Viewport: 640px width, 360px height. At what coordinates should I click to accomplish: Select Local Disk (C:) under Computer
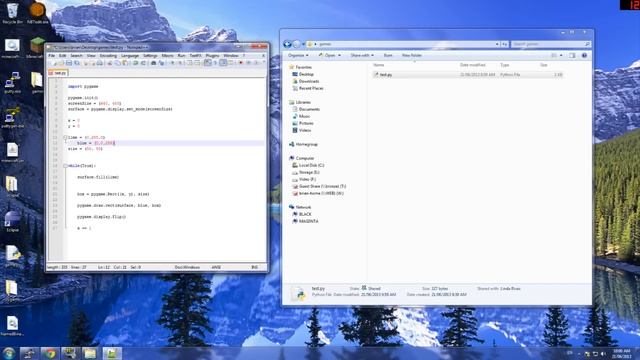pos(311,165)
